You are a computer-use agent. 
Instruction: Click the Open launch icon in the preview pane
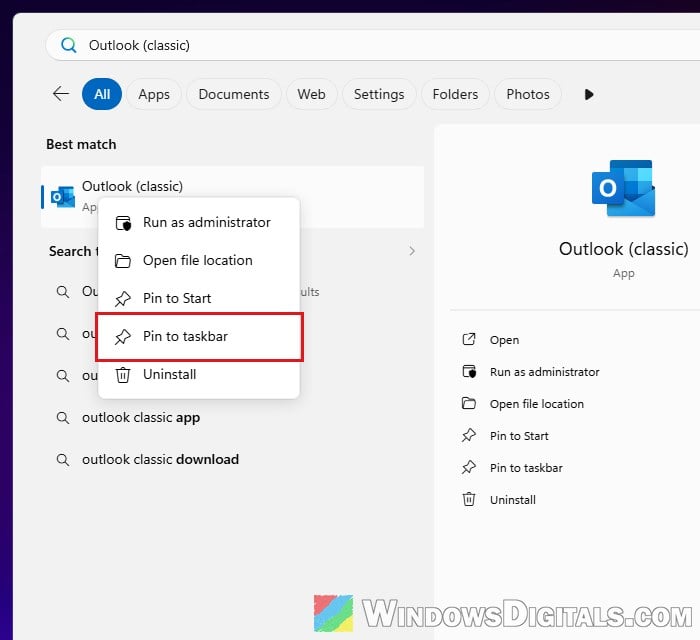[x=469, y=340]
